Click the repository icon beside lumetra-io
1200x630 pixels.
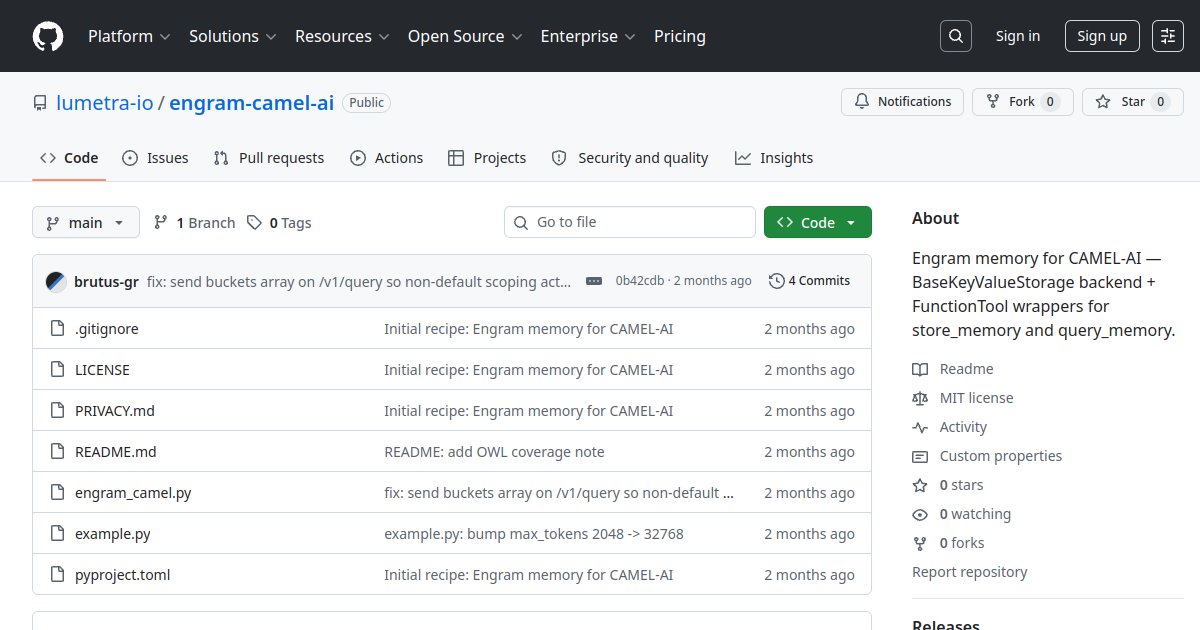pyautogui.click(x=40, y=103)
